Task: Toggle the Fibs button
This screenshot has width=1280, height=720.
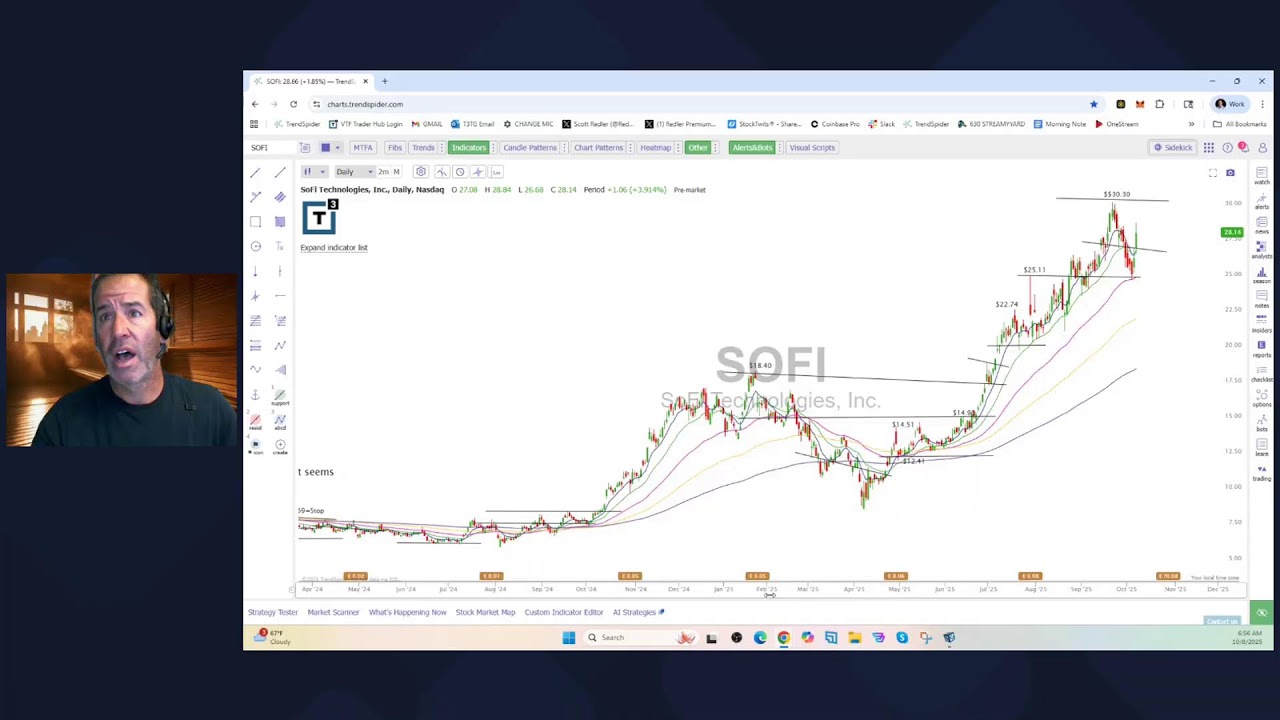Action: click(x=395, y=148)
